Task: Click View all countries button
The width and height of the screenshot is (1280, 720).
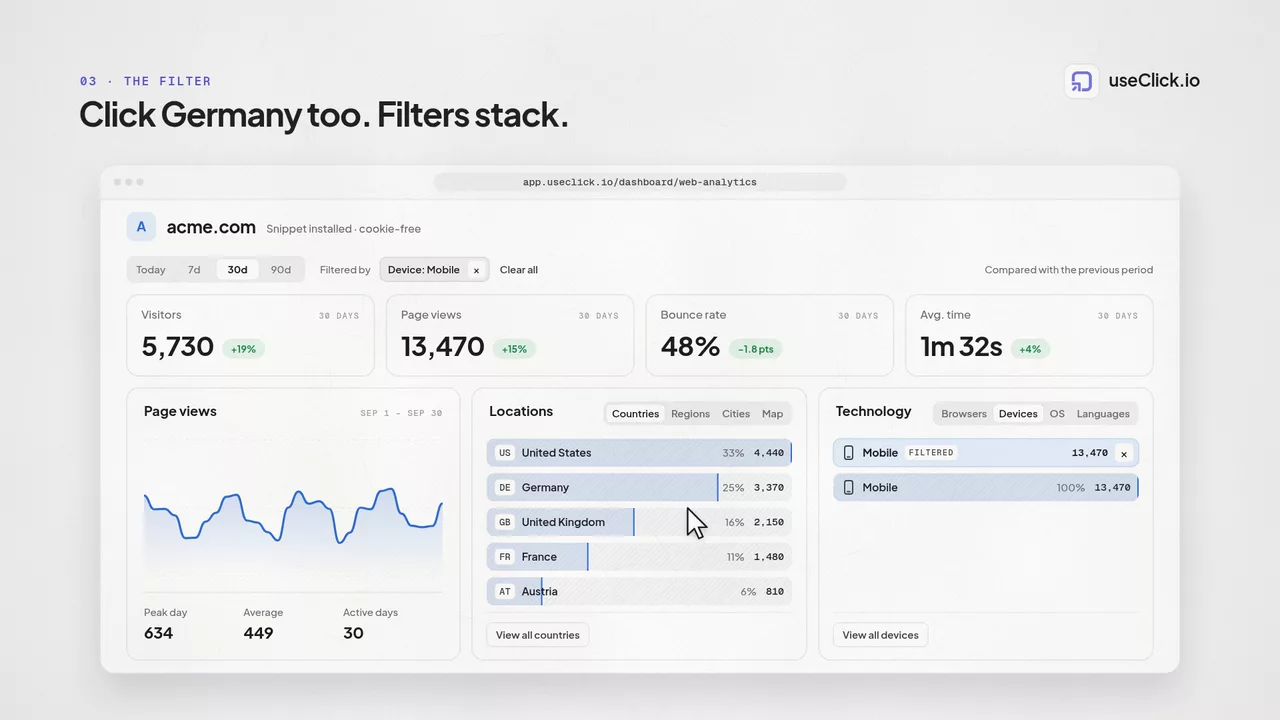Action: [538, 635]
